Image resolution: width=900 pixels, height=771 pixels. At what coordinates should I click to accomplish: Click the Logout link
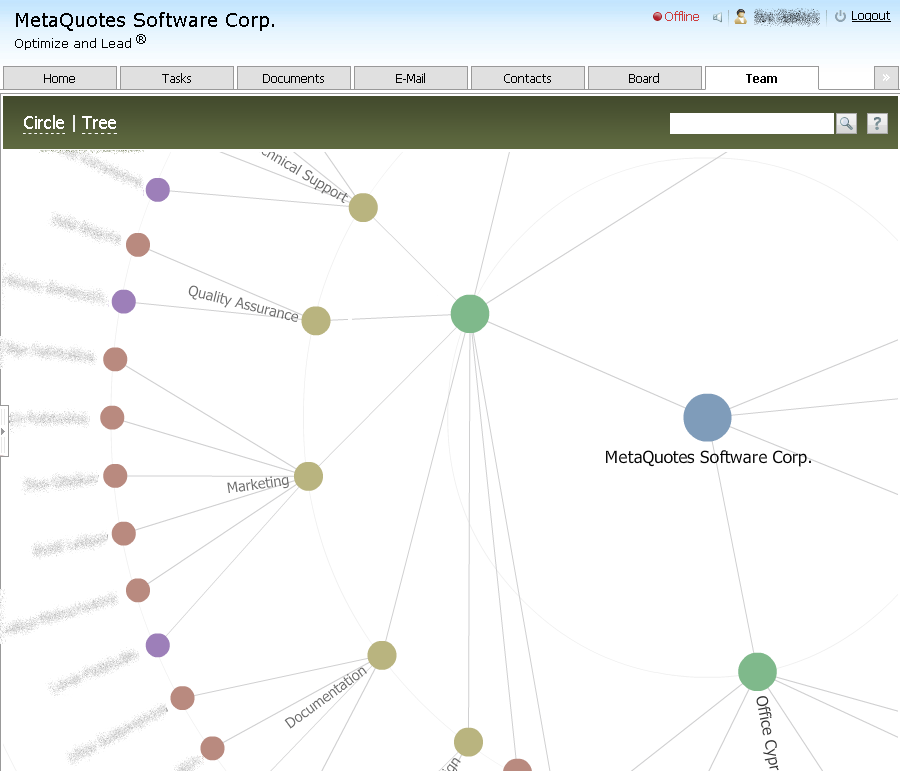point(871,16)
